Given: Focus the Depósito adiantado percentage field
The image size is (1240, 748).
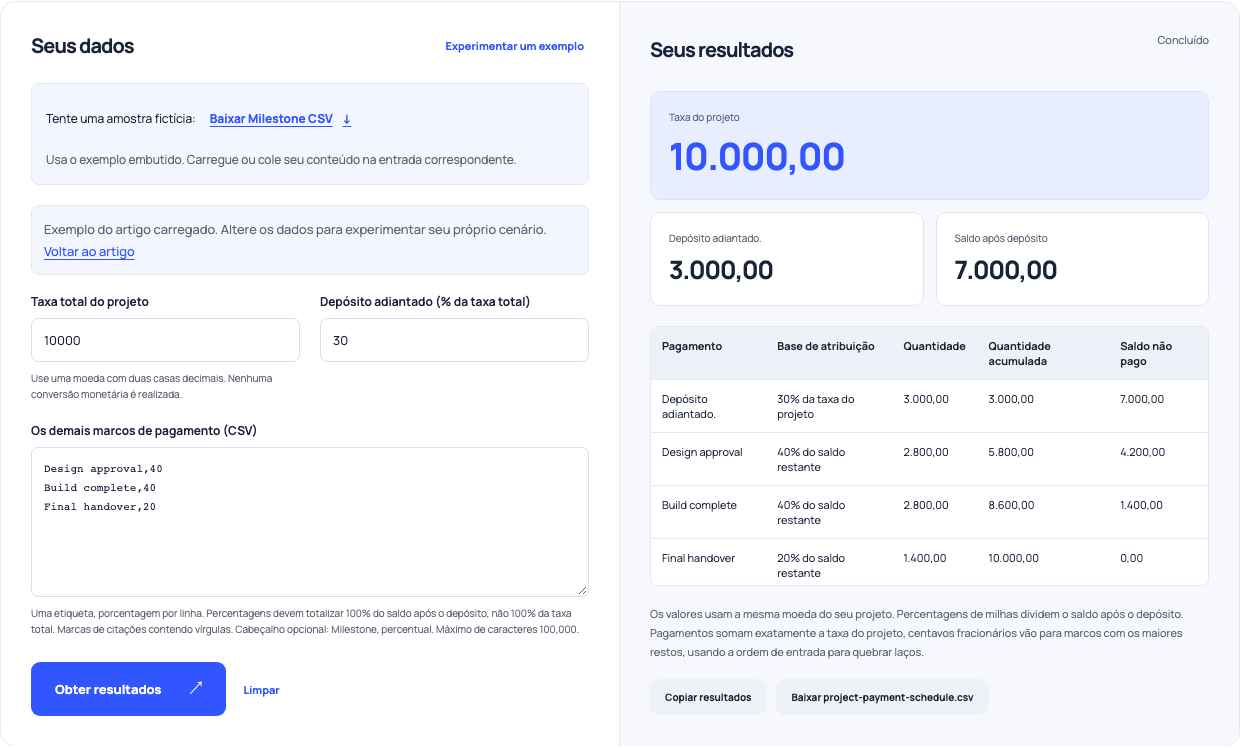Looking at the screenshot, I should coord(454,340).
